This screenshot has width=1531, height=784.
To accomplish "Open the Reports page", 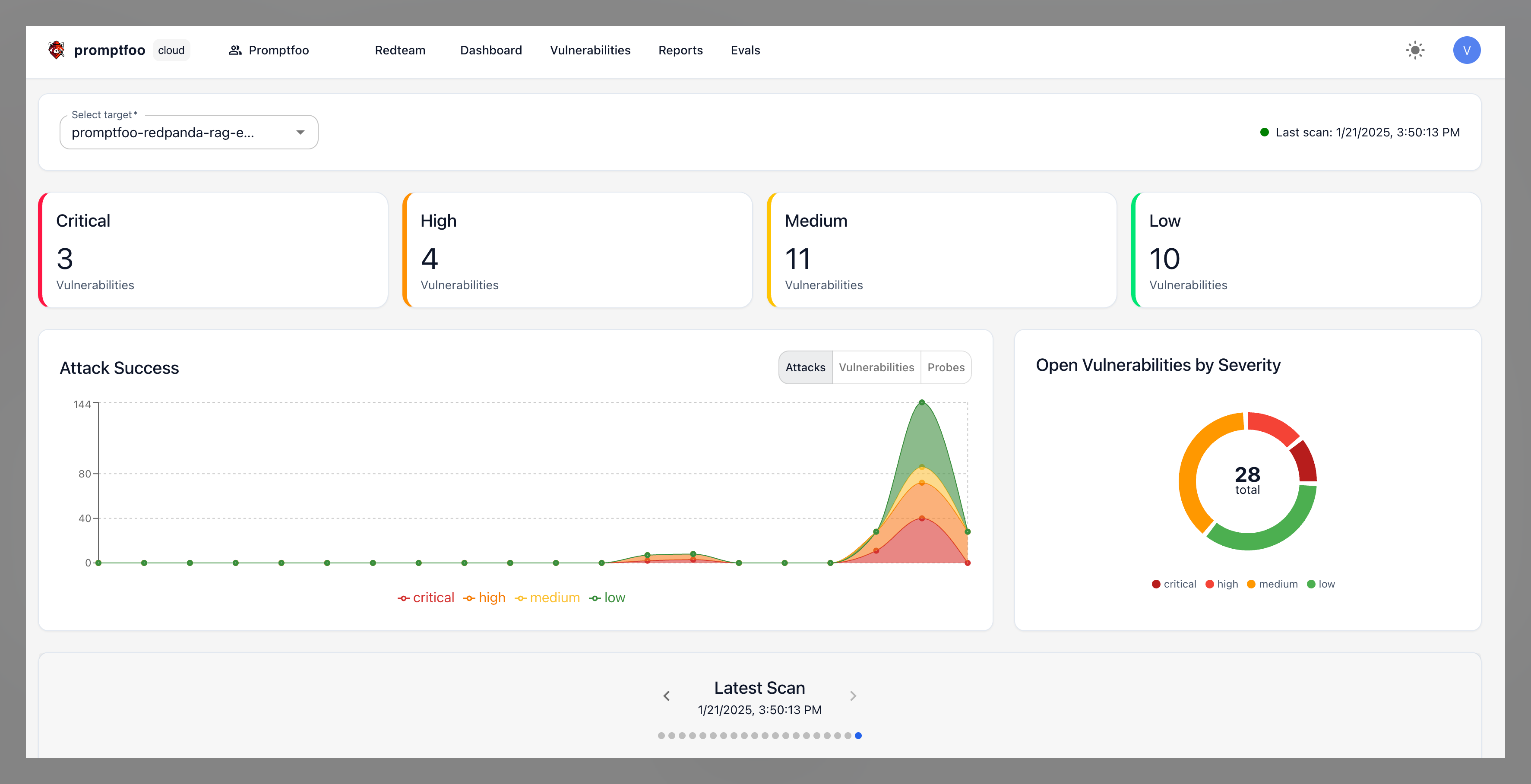I will coord(680,50).
